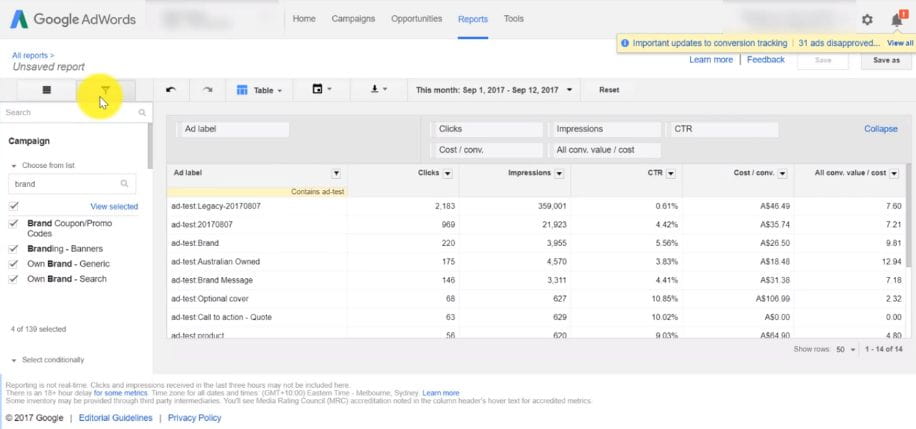Open the notifications bell

pos(897,20)
